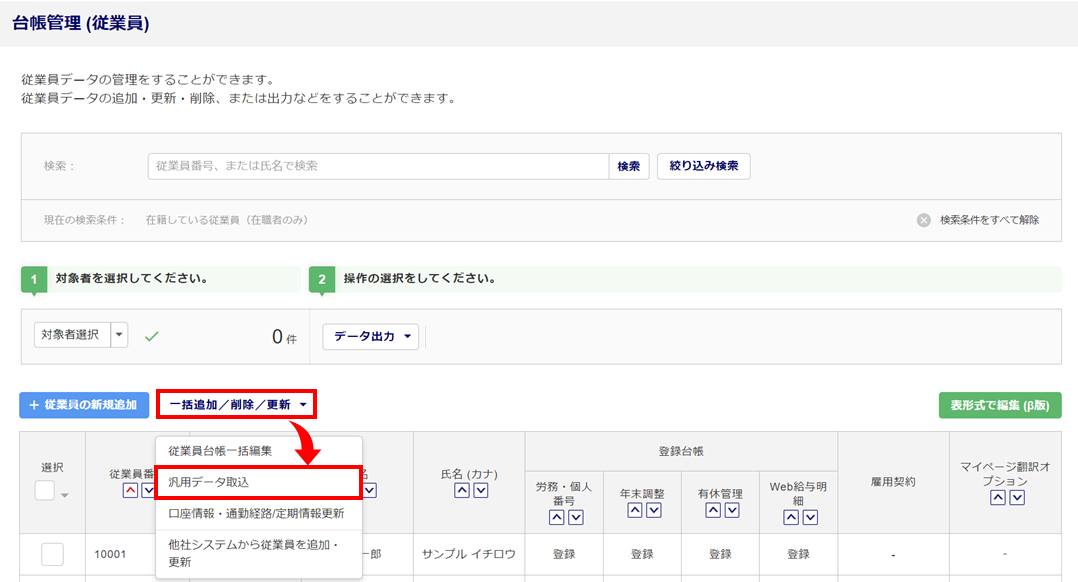Viewport: 1078px width, 582px height.
Task: Check the row checkbox for employee 10001
Action: (52, 554)
